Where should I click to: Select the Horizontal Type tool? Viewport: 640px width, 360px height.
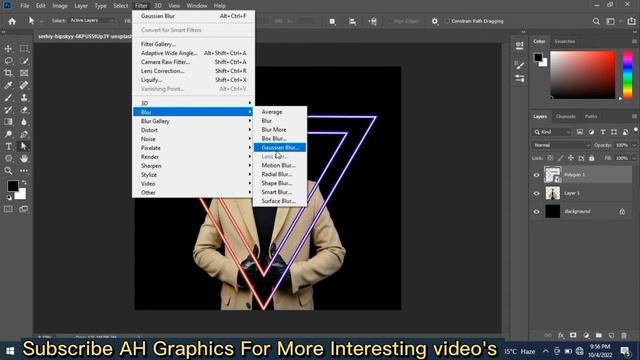pyautogui.click(x=8, y=146)
